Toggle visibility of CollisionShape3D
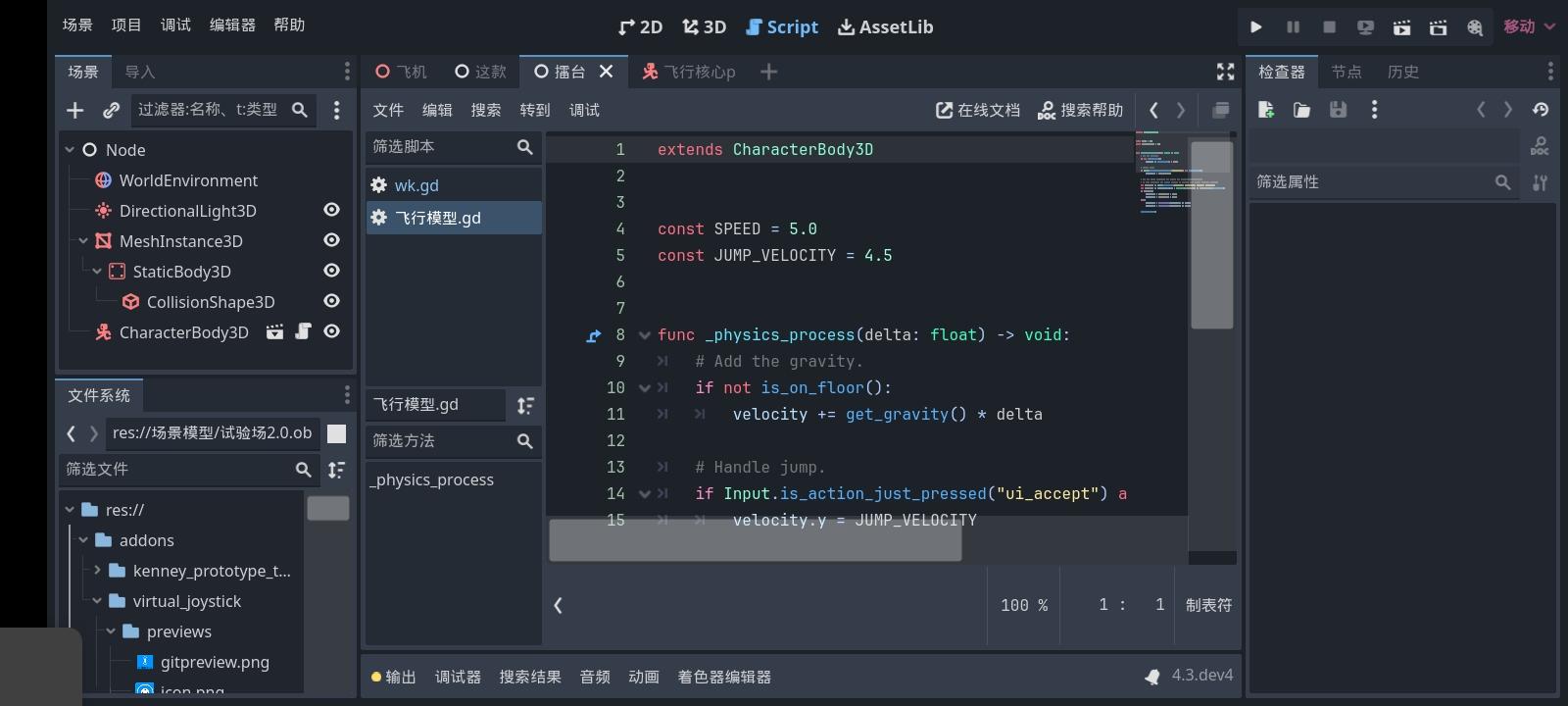 pos(331,301)
